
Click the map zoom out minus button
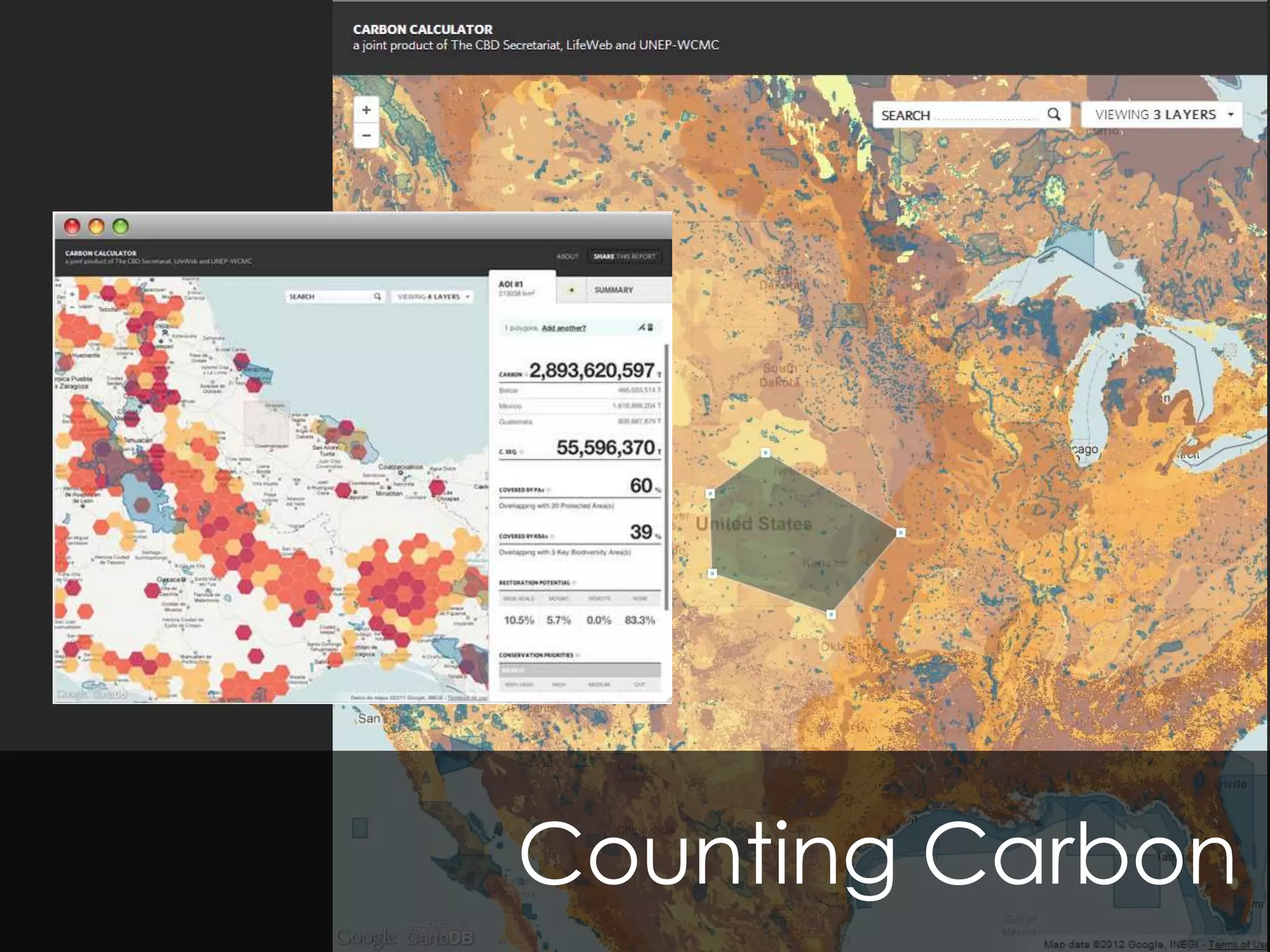[x=366, y=135]
